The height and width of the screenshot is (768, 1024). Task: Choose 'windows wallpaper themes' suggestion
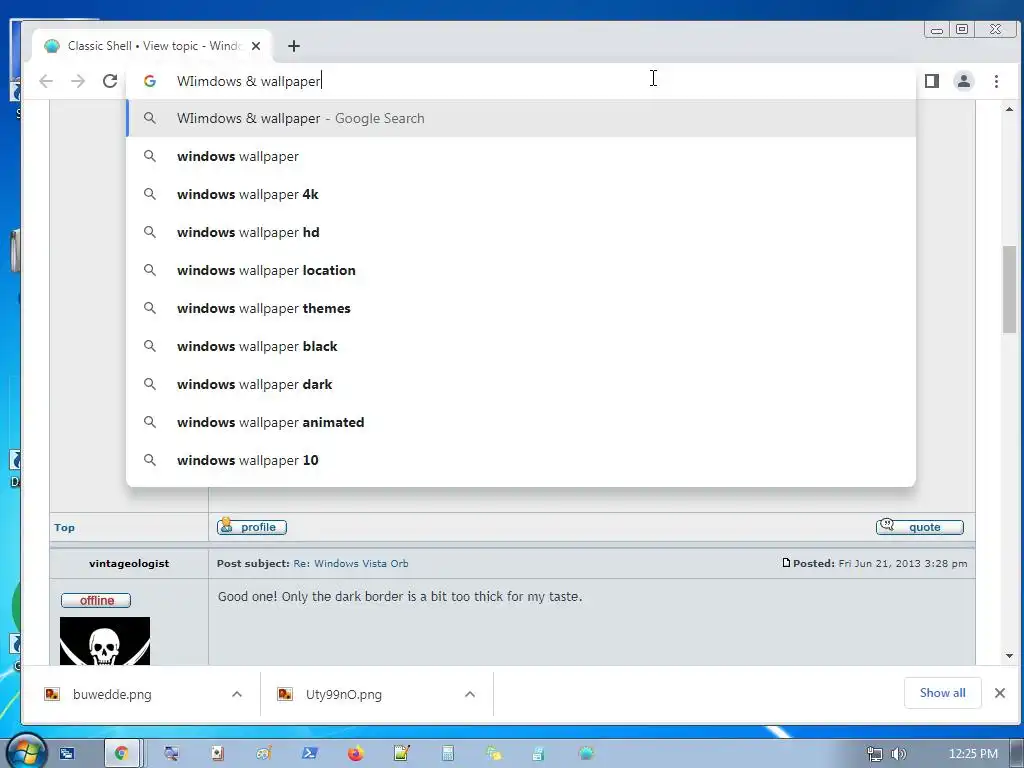click(x=521, y=308)
